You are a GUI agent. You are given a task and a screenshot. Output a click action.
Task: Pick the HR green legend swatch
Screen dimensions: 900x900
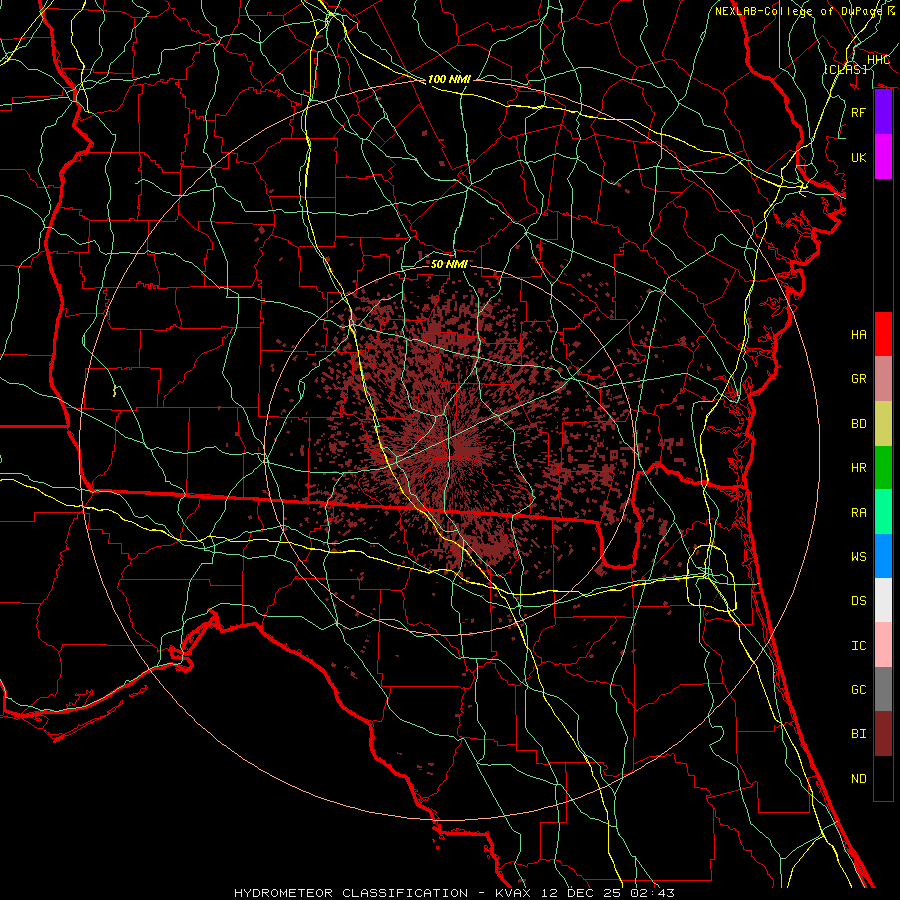(883, 467)
